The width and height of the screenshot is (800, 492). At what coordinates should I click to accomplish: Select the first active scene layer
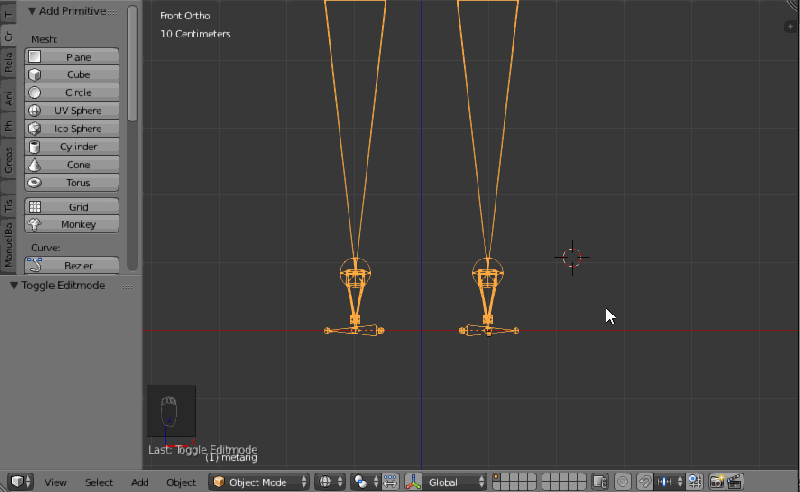click(496, 478)
